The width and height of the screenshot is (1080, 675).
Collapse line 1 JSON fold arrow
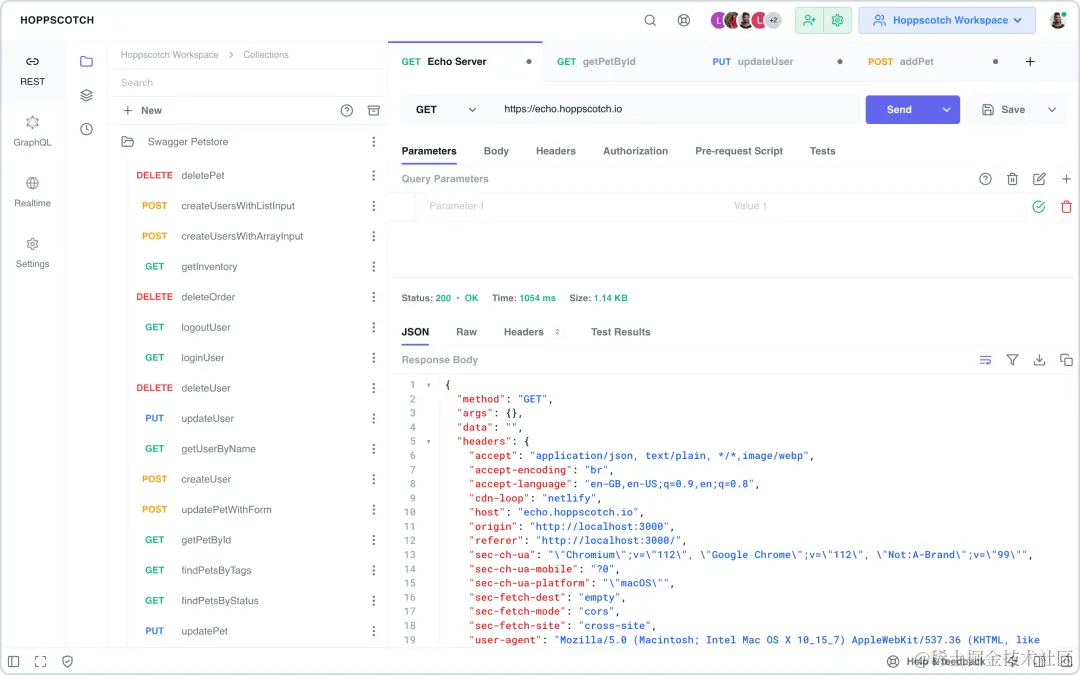tap(428, 385)
